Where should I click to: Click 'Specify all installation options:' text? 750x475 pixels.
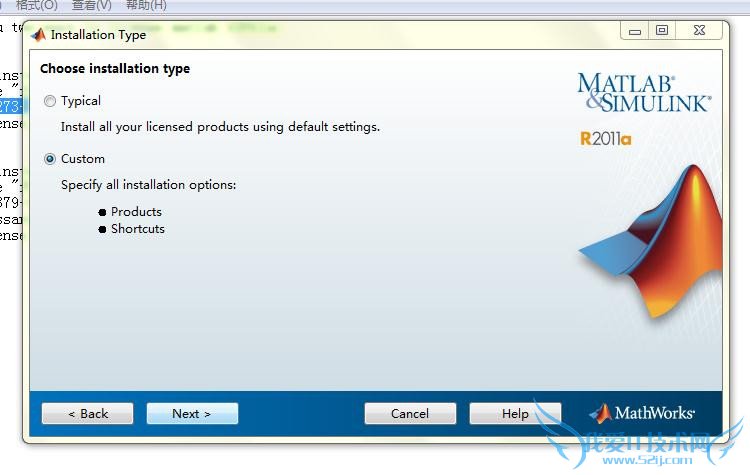pos(148,185)
